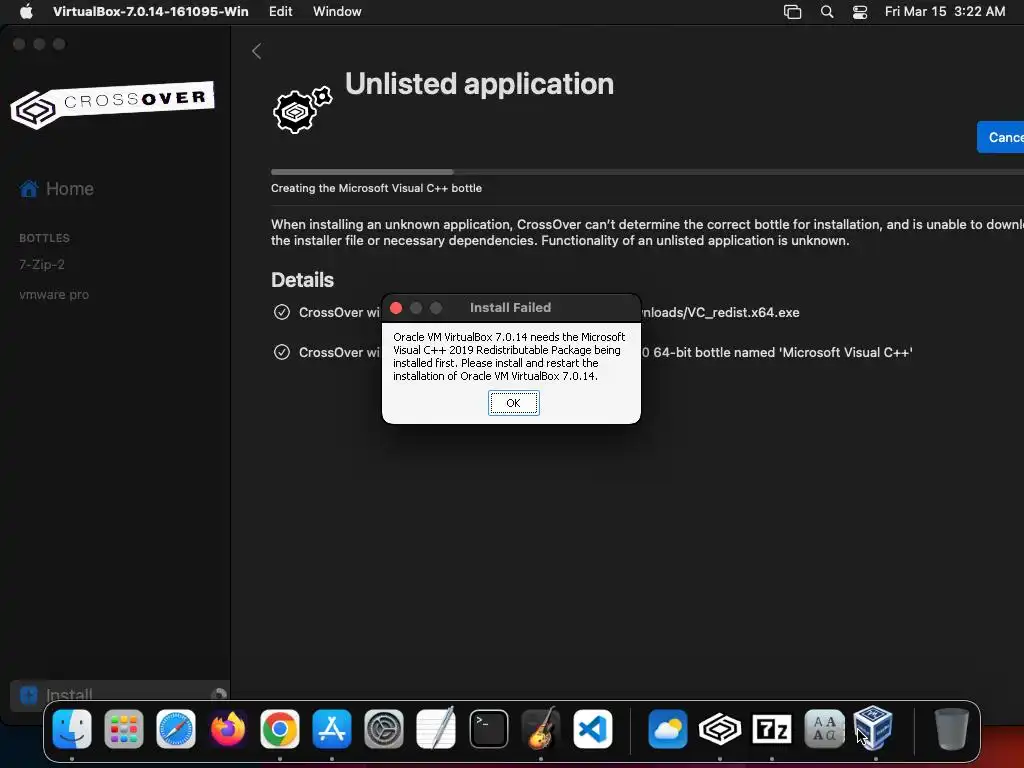Click the BOTTLES section header in sidebar

44,238
